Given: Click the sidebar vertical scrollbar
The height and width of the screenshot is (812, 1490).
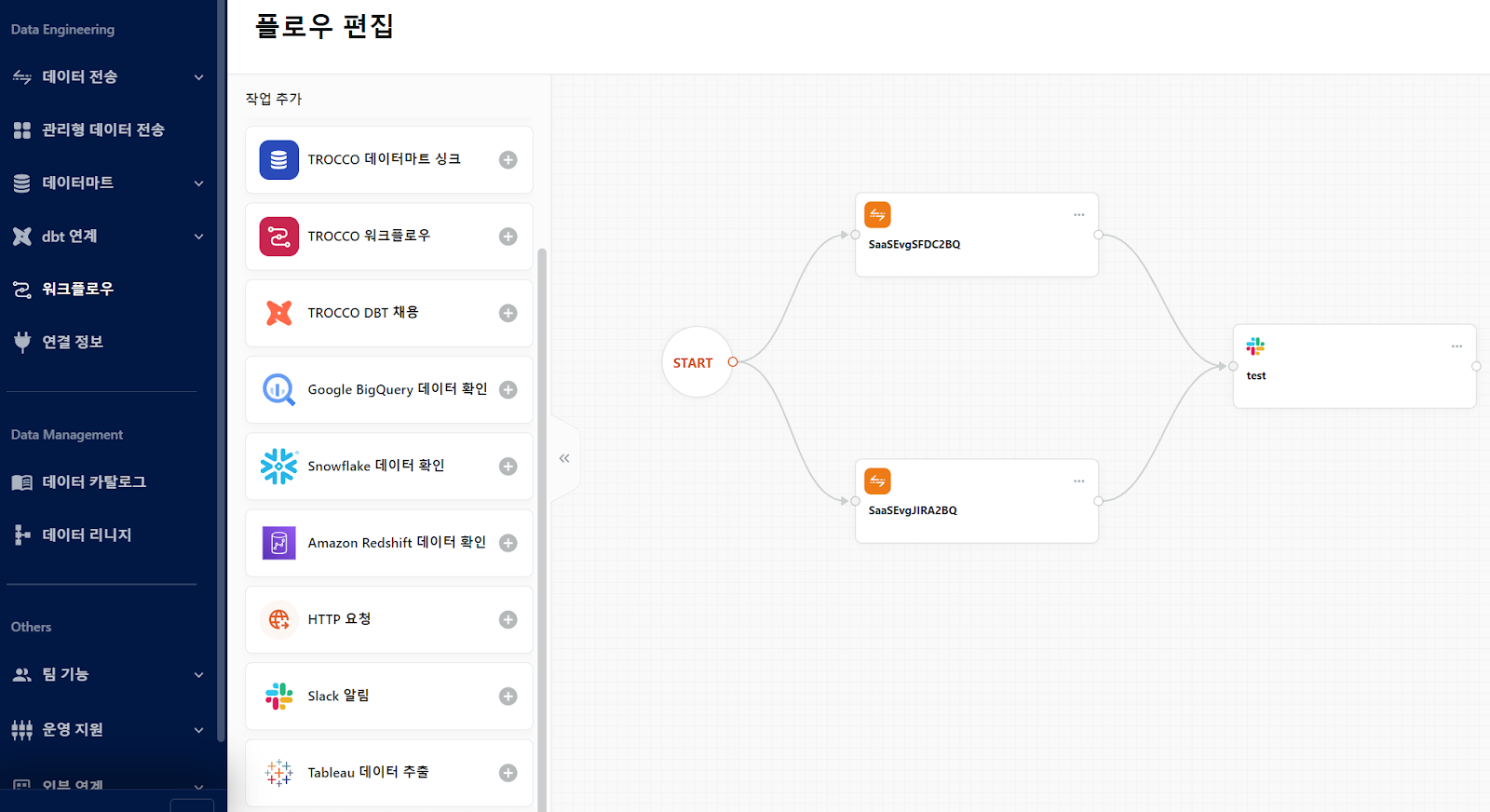Looking at the screenshot, I should [x=221, y=371].
